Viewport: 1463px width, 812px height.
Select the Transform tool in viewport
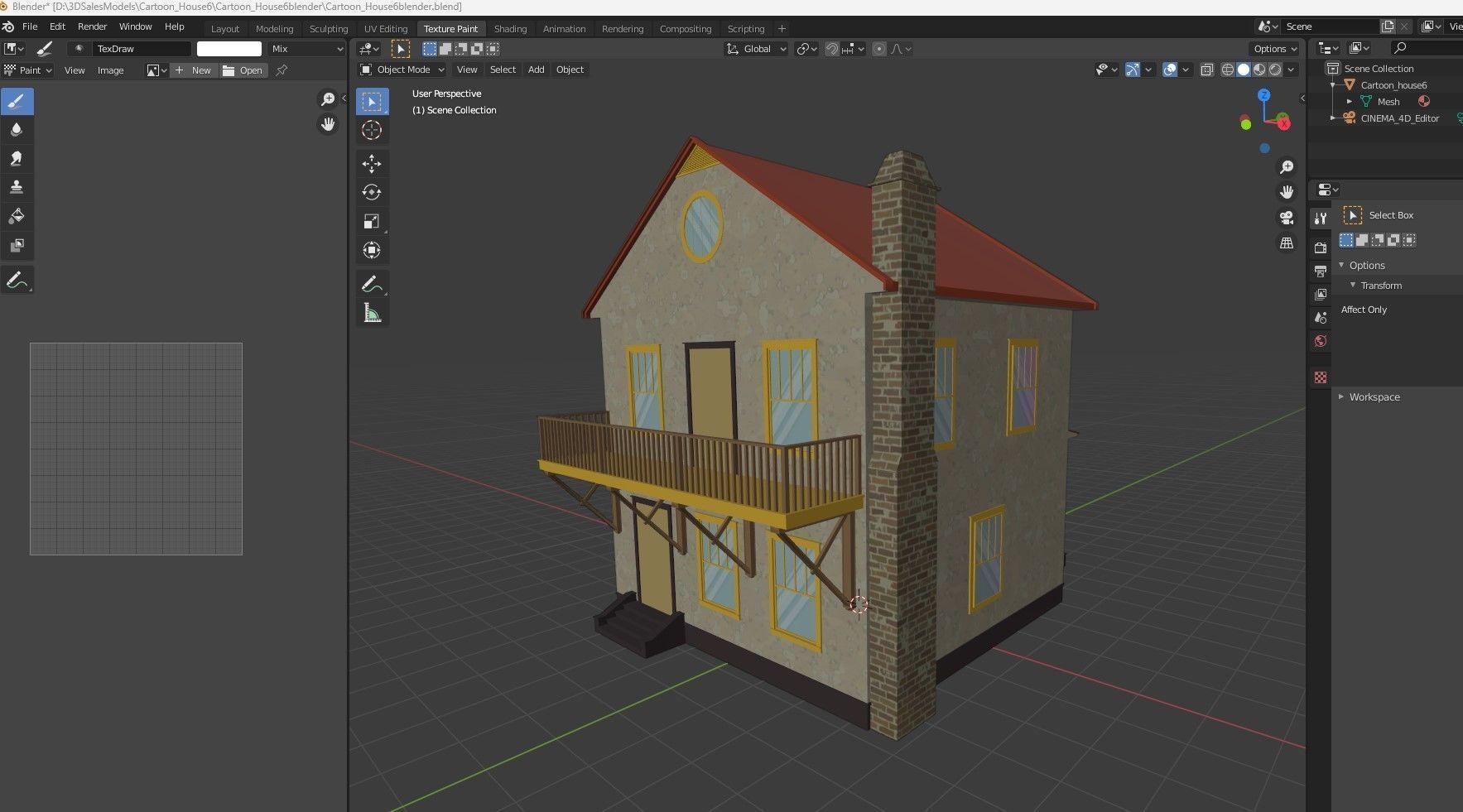(x=372, y=250)
